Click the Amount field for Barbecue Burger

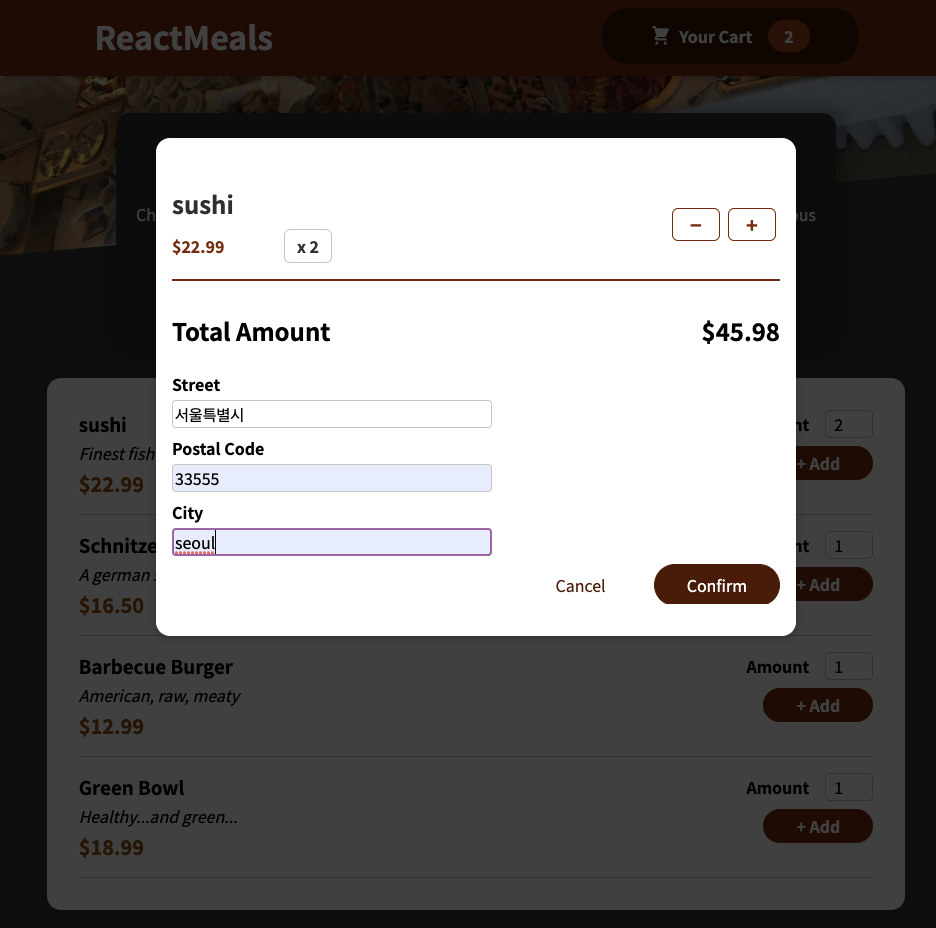pos(848,666)
